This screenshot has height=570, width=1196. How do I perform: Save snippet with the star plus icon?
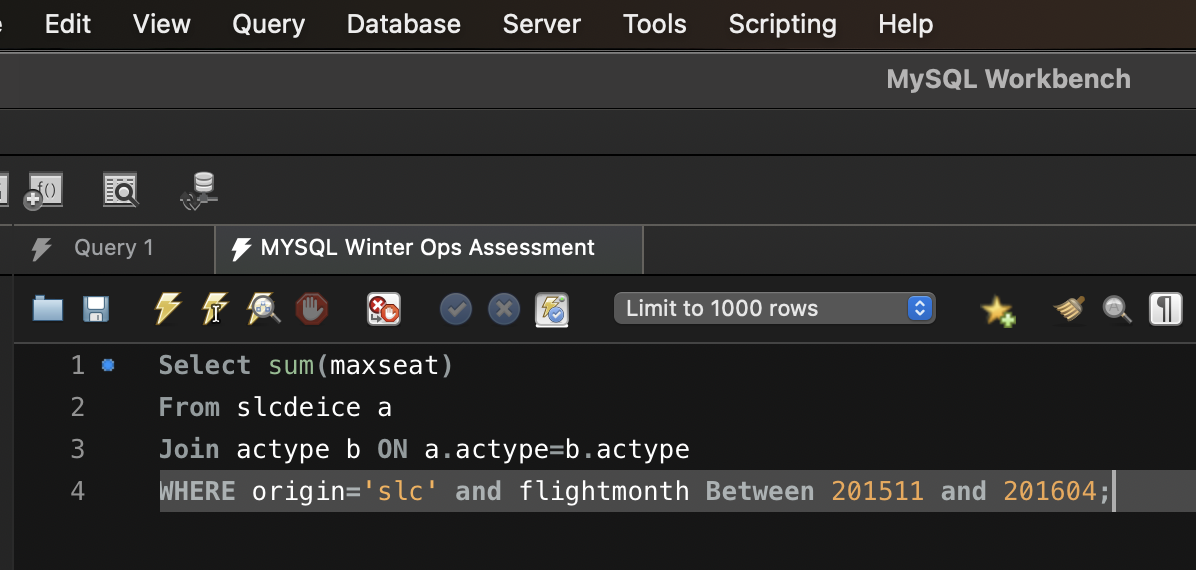(998, 311)
